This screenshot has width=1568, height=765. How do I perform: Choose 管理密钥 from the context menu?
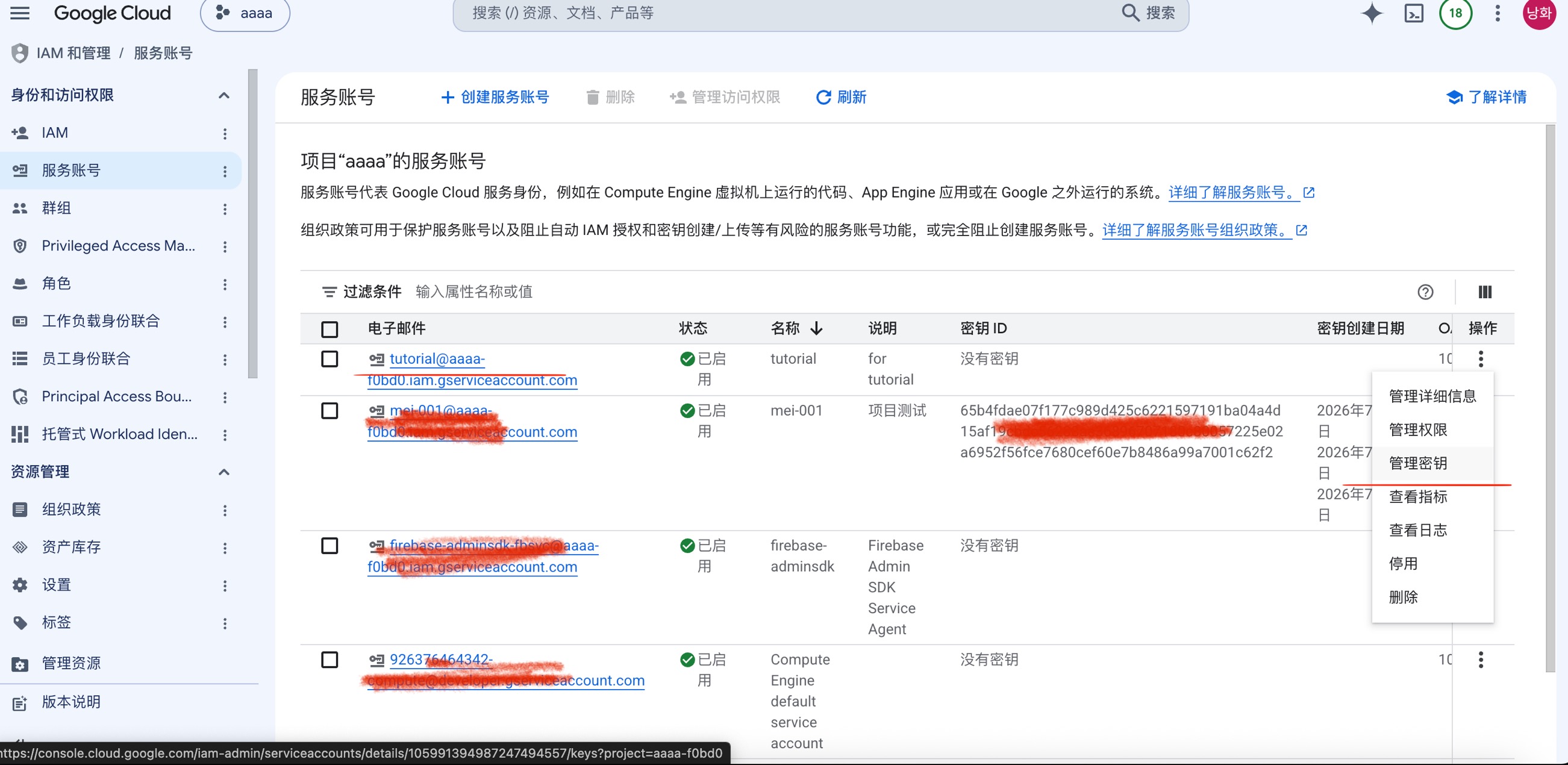1432,463
